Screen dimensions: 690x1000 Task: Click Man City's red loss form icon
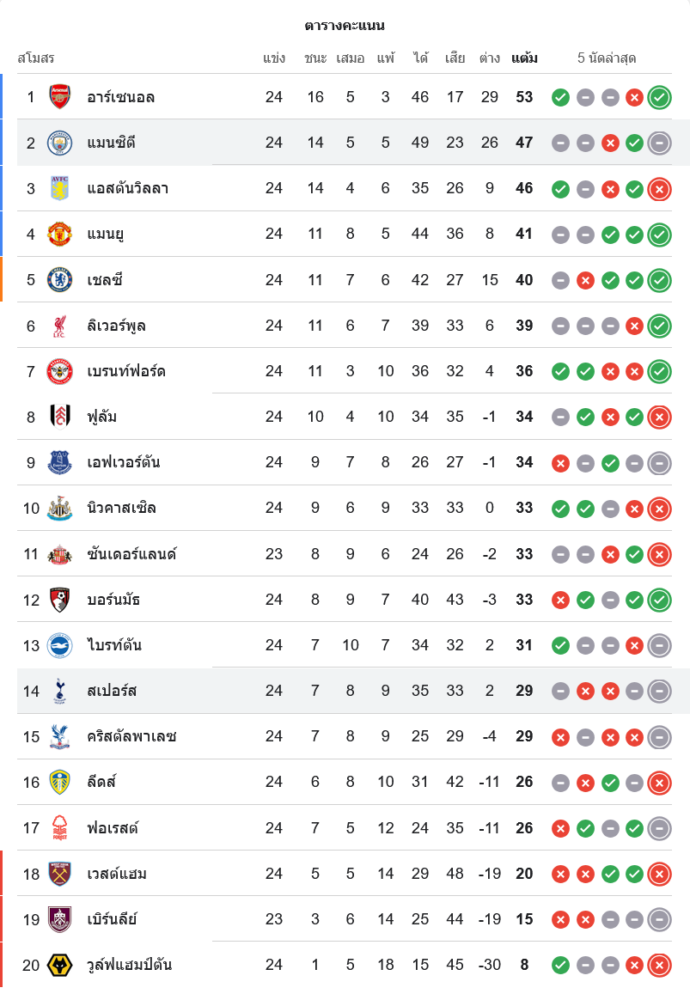point(610,143)
